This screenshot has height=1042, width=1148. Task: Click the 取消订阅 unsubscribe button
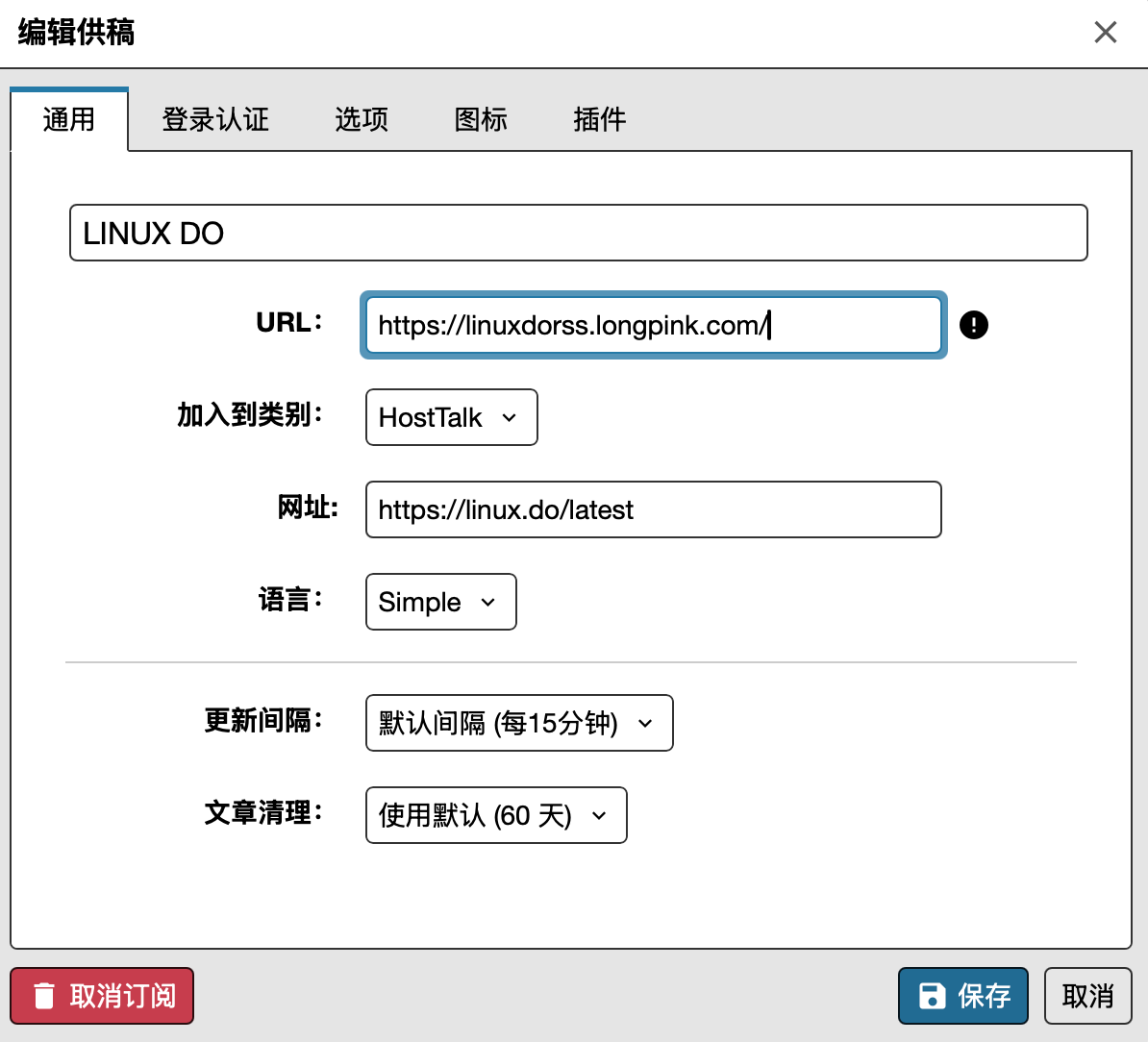[102, 996]
